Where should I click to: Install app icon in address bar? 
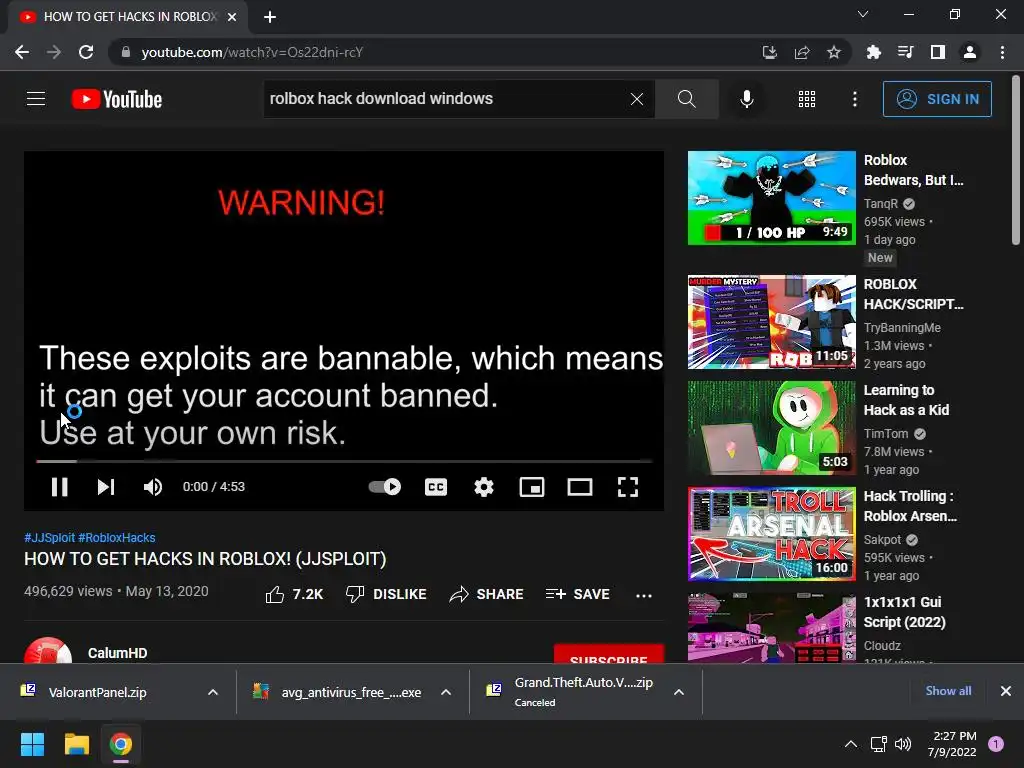click(770, 52)
